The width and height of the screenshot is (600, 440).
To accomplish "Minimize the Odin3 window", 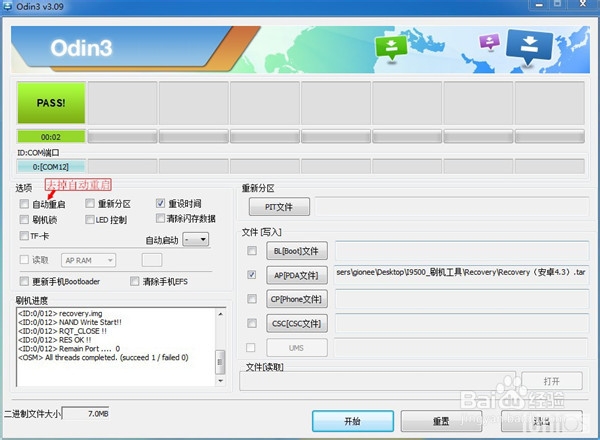I will tap(540, 5).
